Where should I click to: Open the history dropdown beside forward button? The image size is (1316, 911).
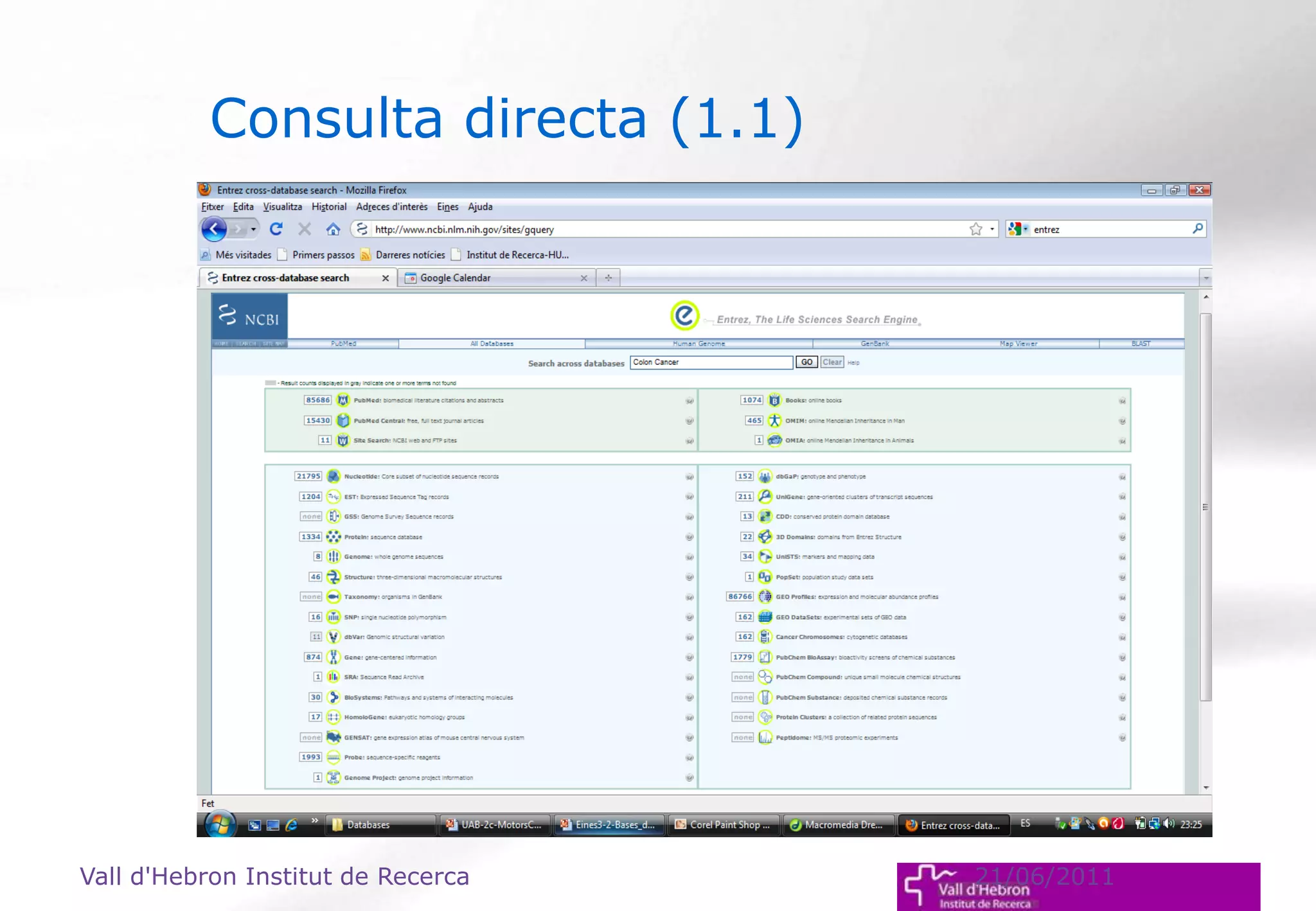[254, 229]
